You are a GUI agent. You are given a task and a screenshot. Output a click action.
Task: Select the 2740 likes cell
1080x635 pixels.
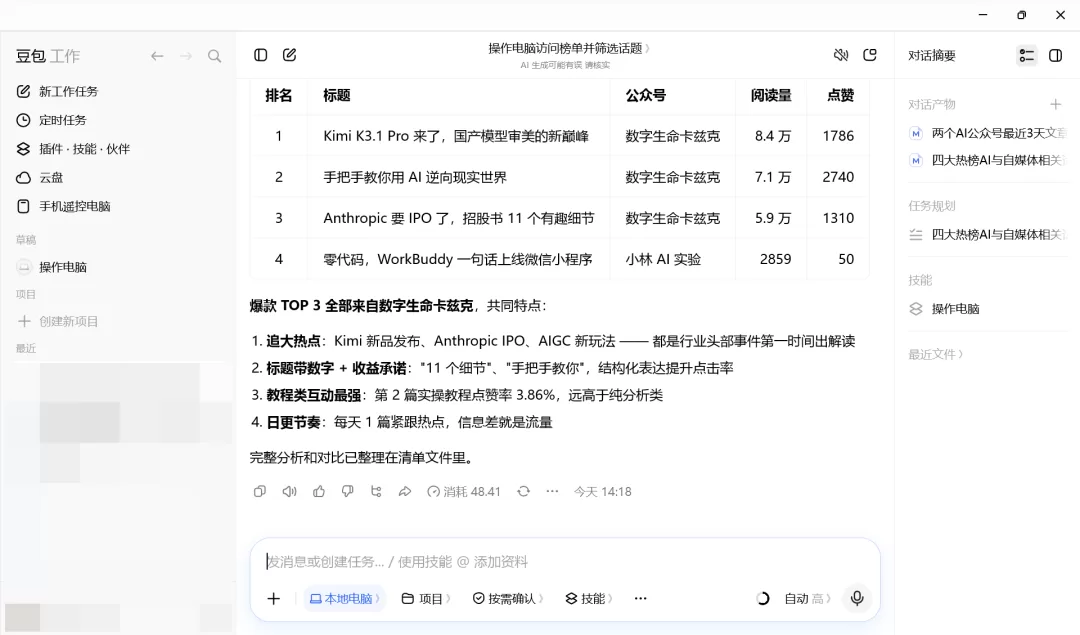(x=838, y=177)
